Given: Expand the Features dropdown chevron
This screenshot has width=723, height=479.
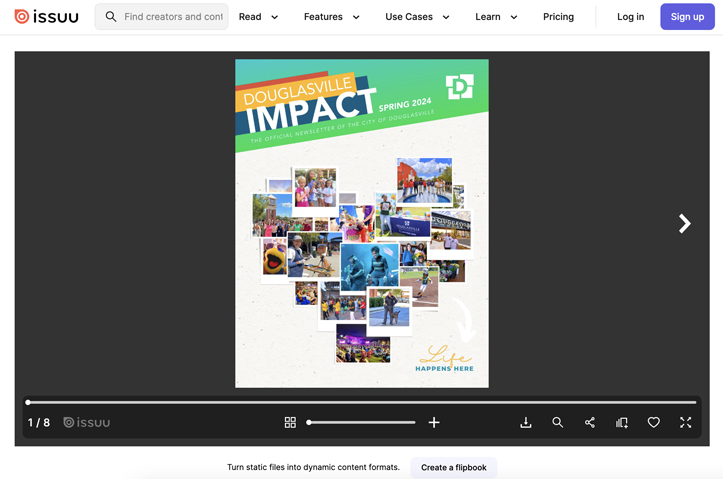Looking at the screenshot, I should tap(356, 17).
